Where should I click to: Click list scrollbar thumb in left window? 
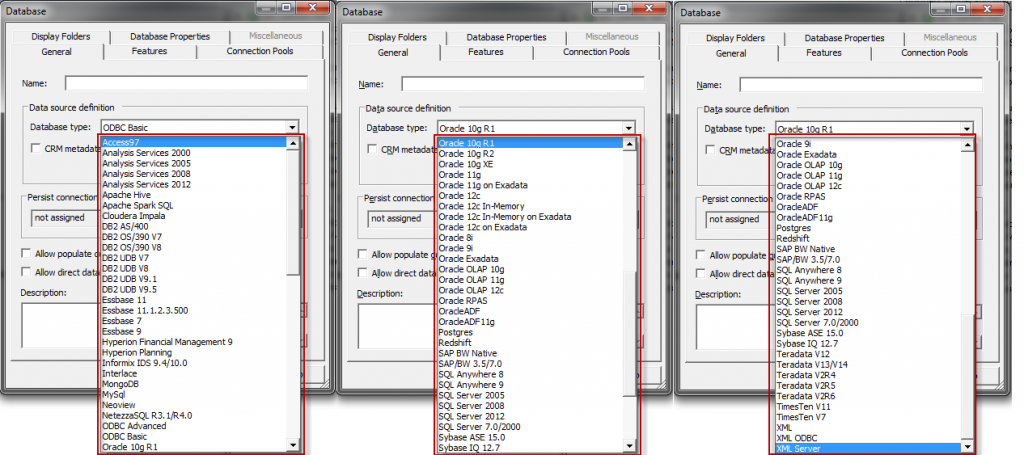coord(293,212)
